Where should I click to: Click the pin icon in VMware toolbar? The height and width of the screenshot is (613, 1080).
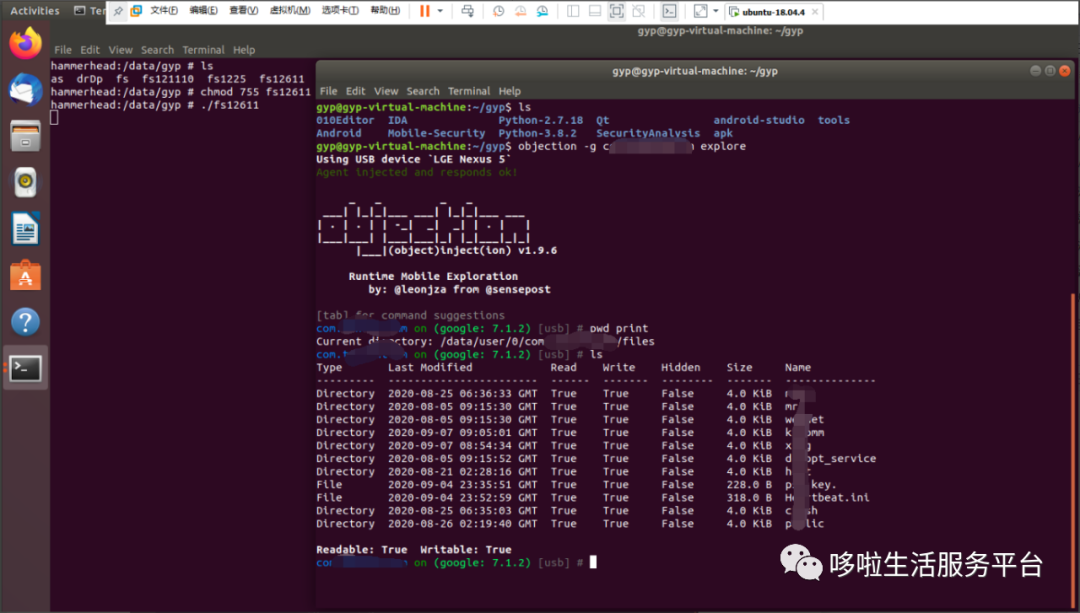coord(118,11)
